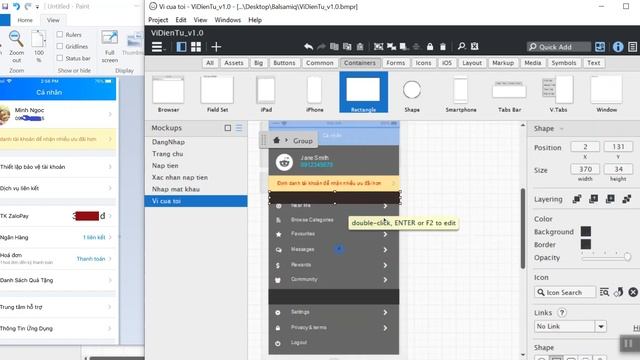Viewport: 640px width, 360px height.
Task: Copy selection using the toolbar copy icon
Action: pos(334,47)
